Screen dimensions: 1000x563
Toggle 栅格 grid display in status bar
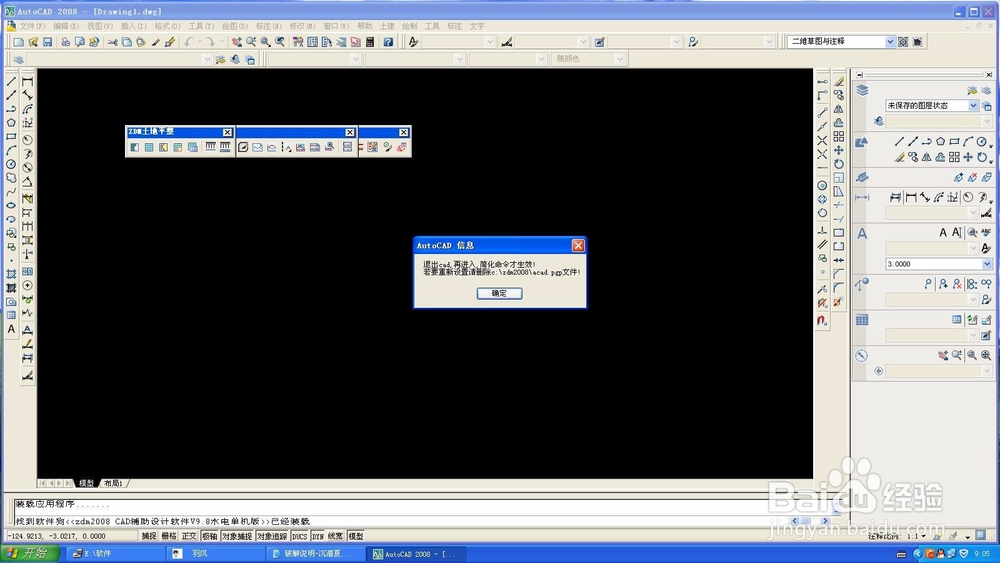169,536
